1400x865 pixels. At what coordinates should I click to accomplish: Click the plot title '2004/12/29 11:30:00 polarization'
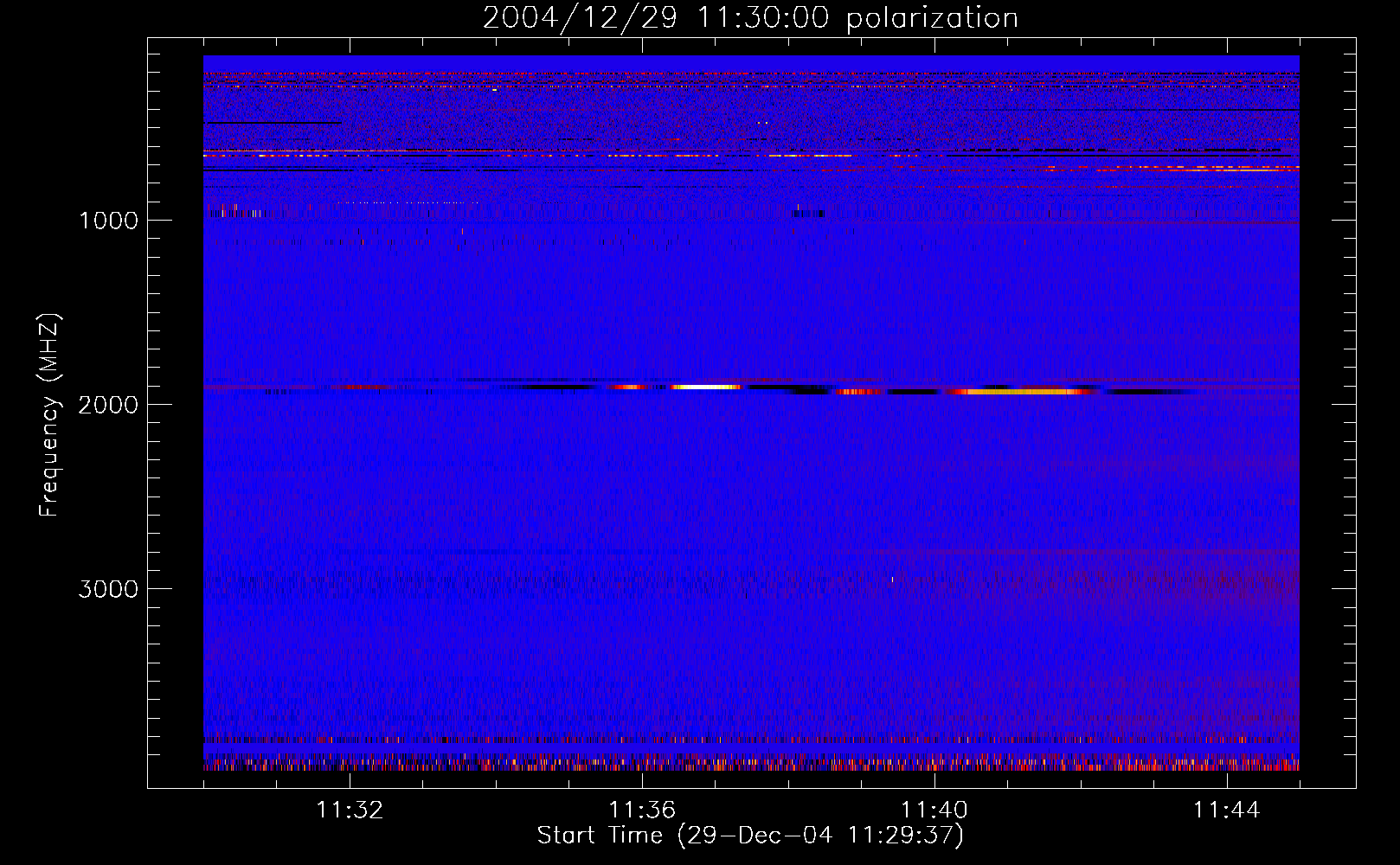coord(750,18)
